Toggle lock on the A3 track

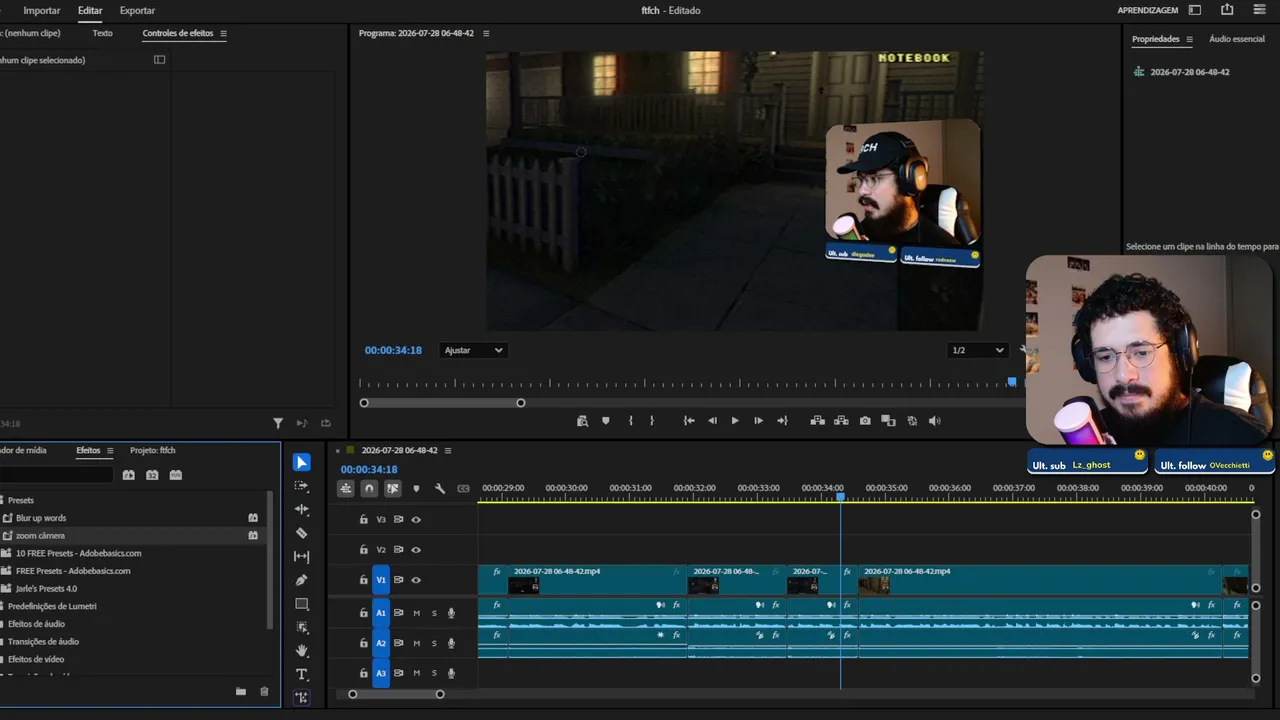click(364, 674)
